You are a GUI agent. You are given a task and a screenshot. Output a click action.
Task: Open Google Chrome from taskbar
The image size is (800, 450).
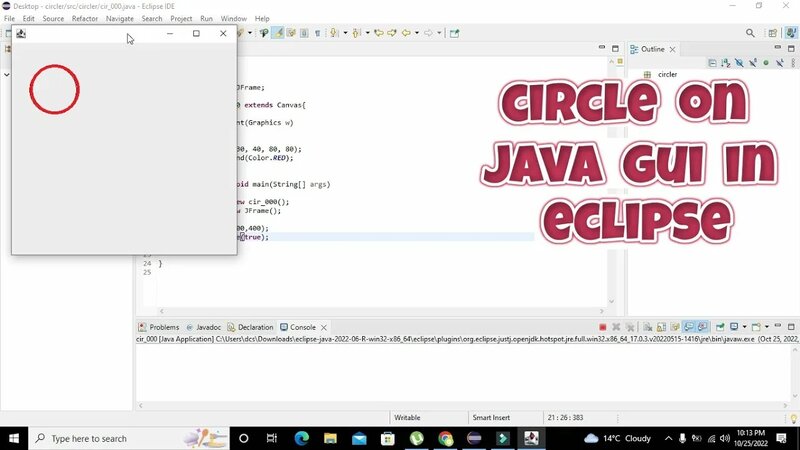pos(445,438)
